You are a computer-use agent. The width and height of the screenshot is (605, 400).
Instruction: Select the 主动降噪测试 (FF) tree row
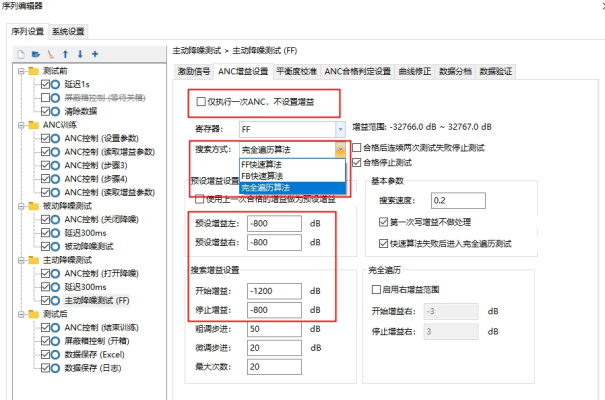point(96,300)
